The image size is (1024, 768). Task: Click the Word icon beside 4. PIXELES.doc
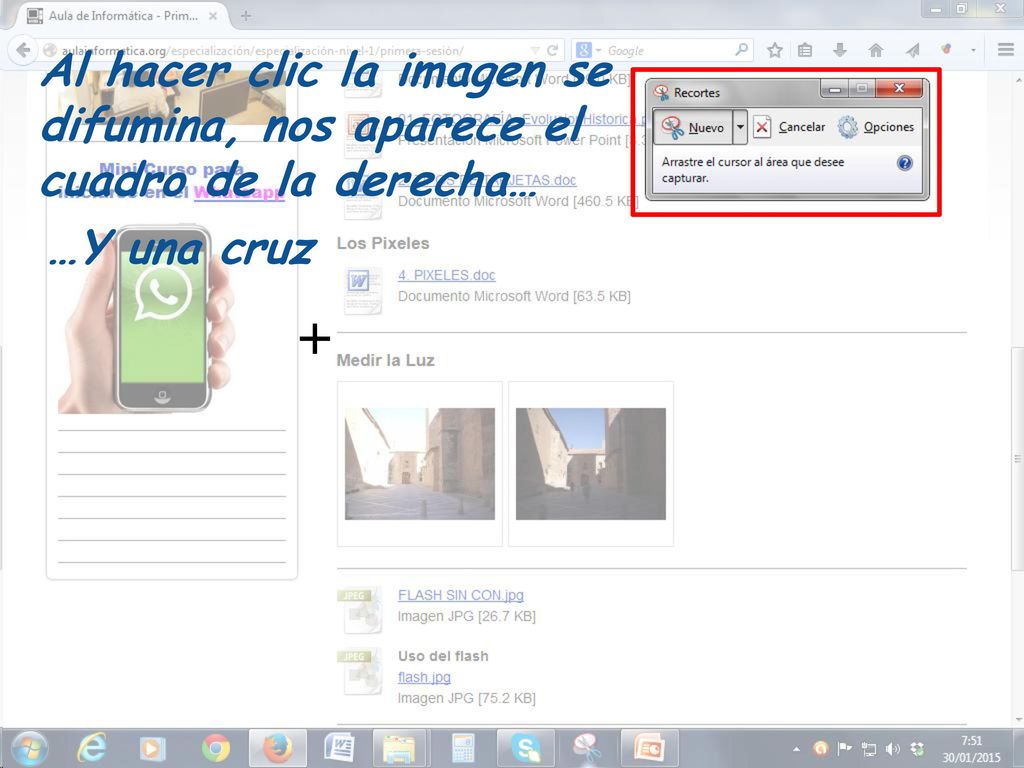coord(362,290)
